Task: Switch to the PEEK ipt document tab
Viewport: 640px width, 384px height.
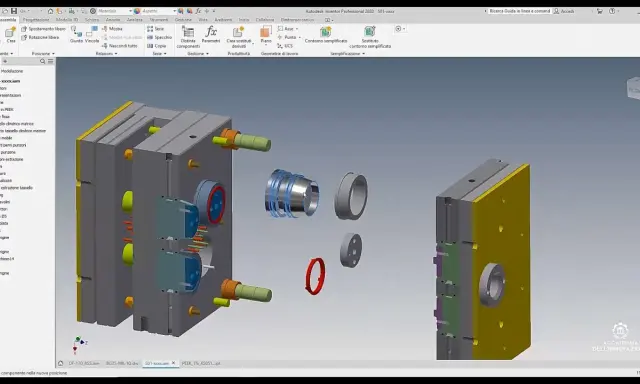Action: point(201,363)
